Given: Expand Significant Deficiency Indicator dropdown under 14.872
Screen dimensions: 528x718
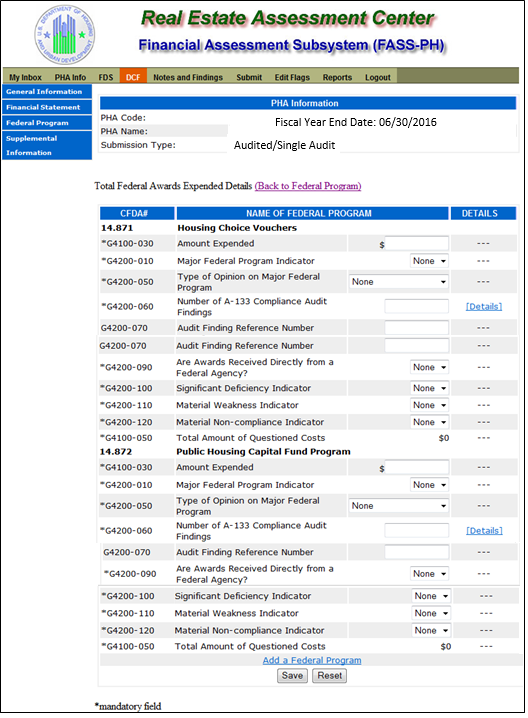Looking at the screenshot, I should tap(431, 596).
